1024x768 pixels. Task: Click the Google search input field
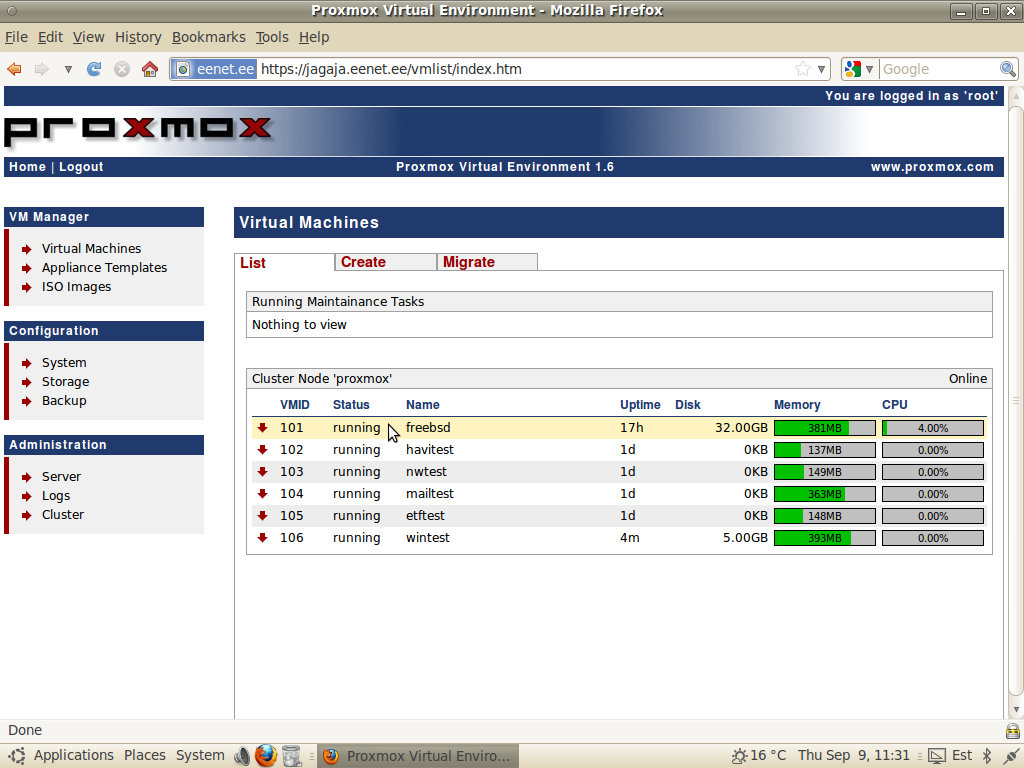(x=939, y=69)
